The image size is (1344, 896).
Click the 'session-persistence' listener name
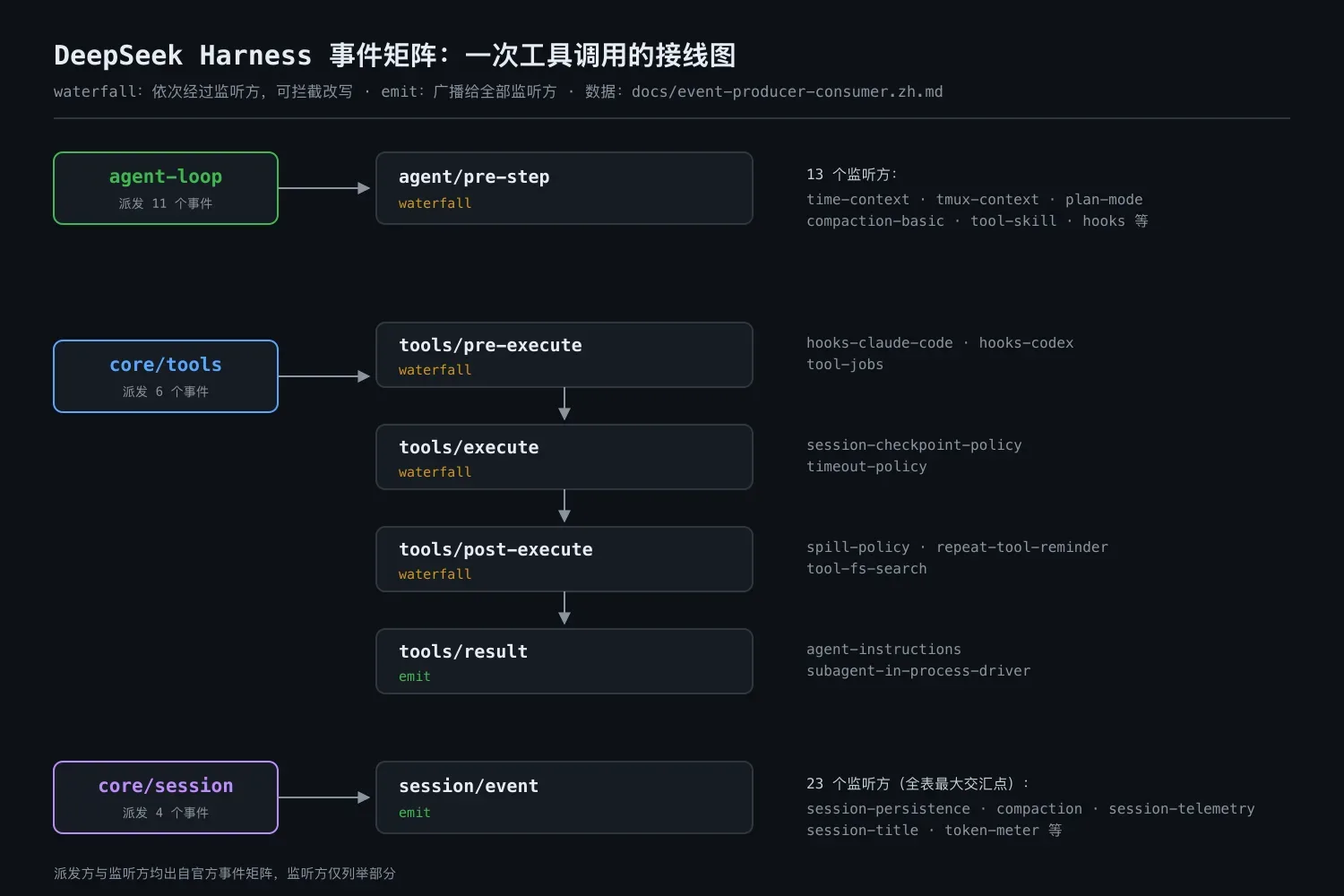pos(888,809)
